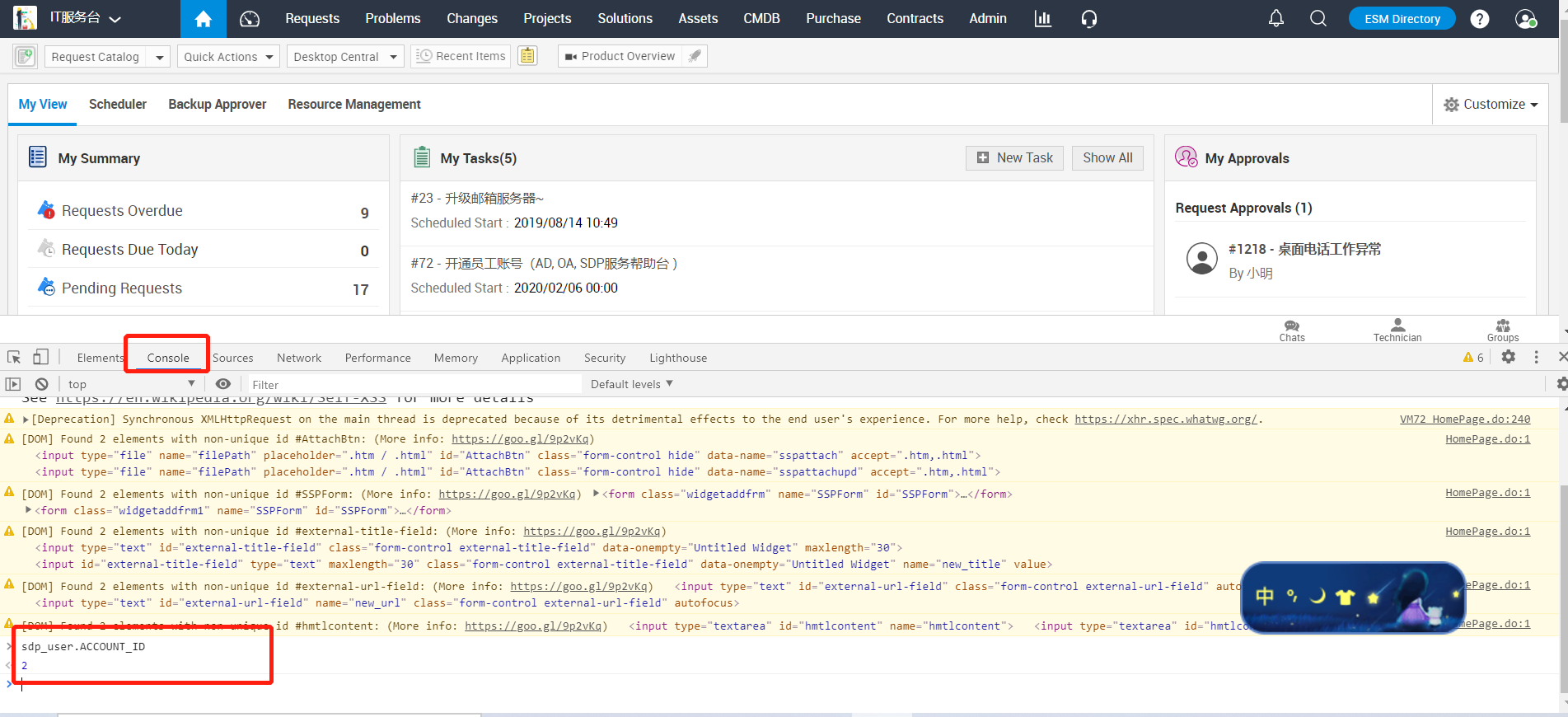The height and width of the screenshot is (717, 1568).
Task: Click the console live expression eye icon
Action: [x=222, y=384]
